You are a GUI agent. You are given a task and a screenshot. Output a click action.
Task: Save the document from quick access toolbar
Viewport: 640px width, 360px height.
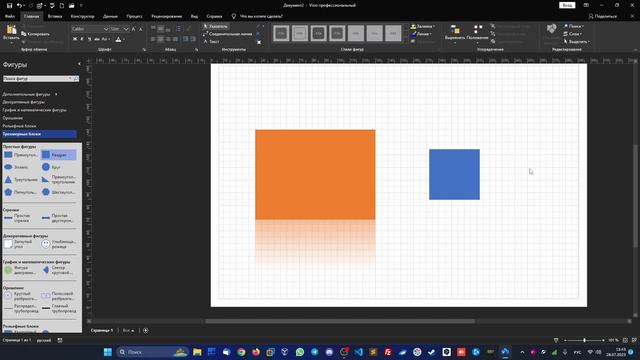click(9, 6)
